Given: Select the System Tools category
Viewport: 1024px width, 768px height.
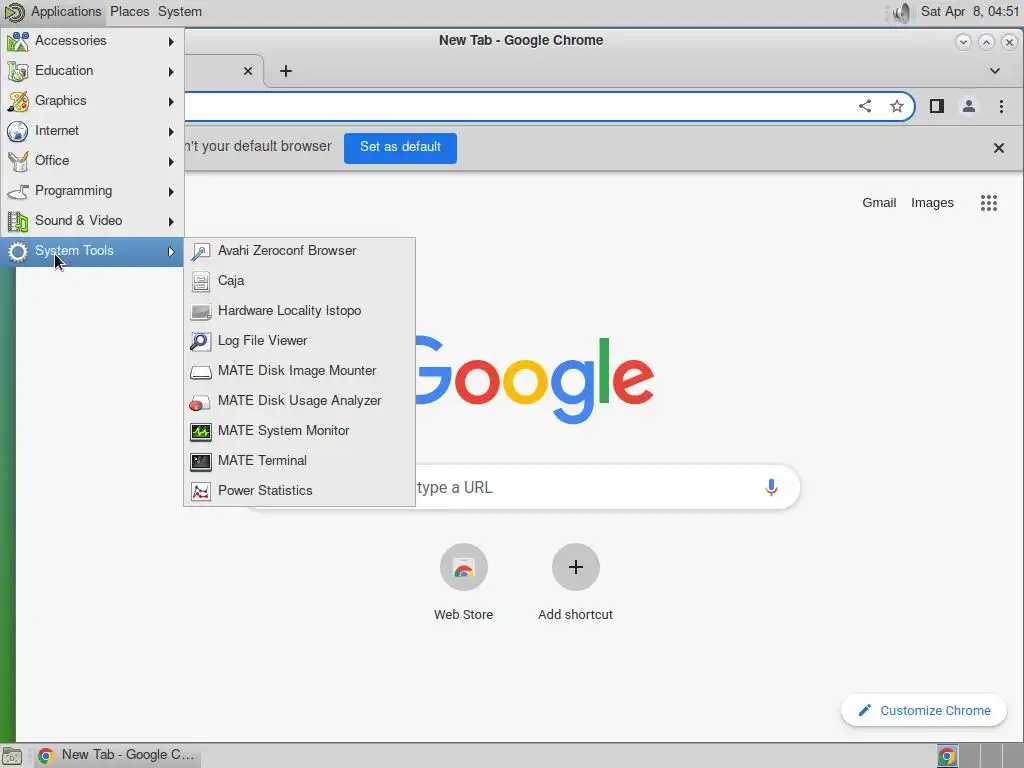Looking at the screenshot, I should coord(92,251).
